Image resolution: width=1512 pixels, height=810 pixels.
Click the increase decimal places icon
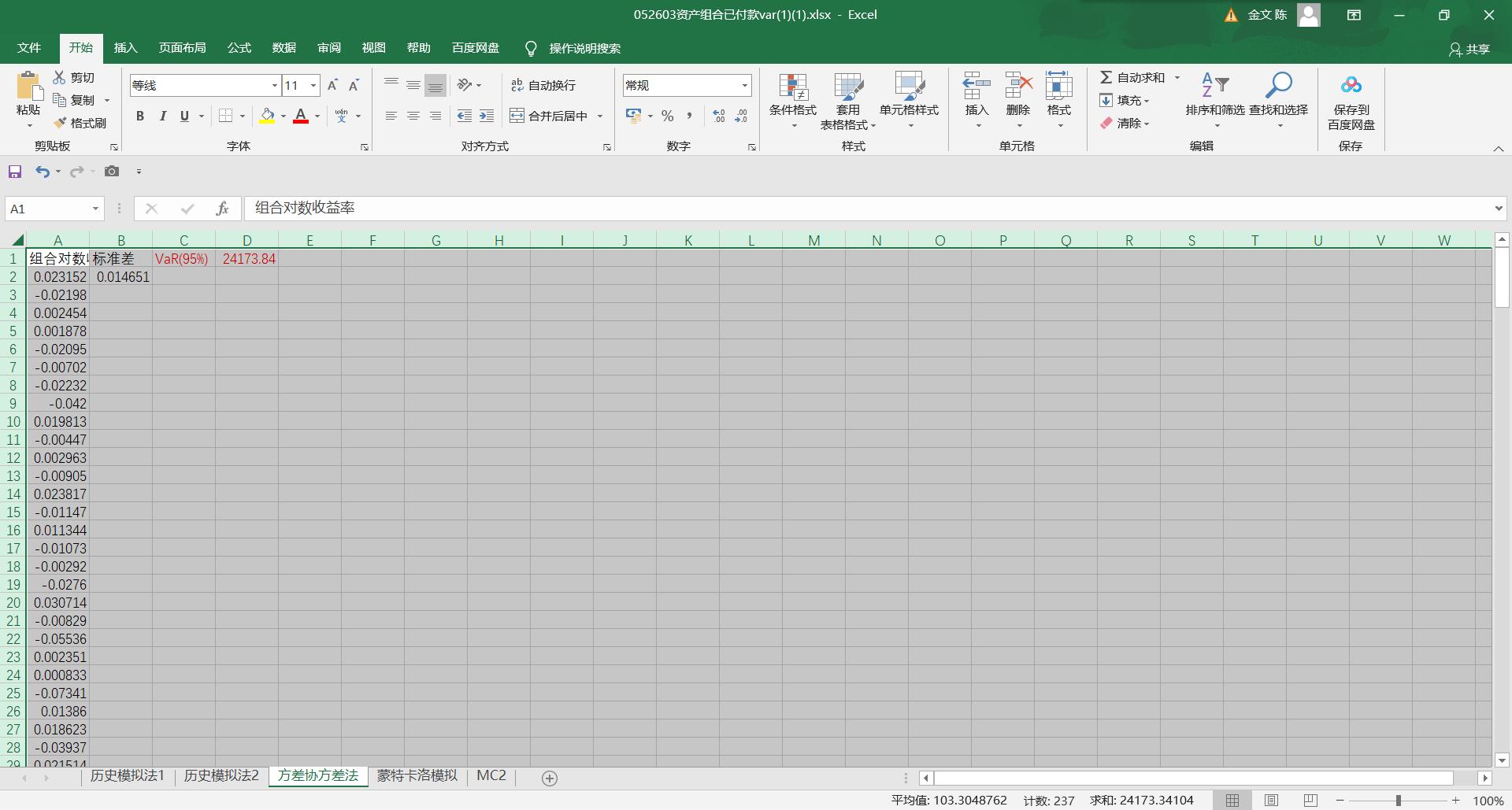719,116
